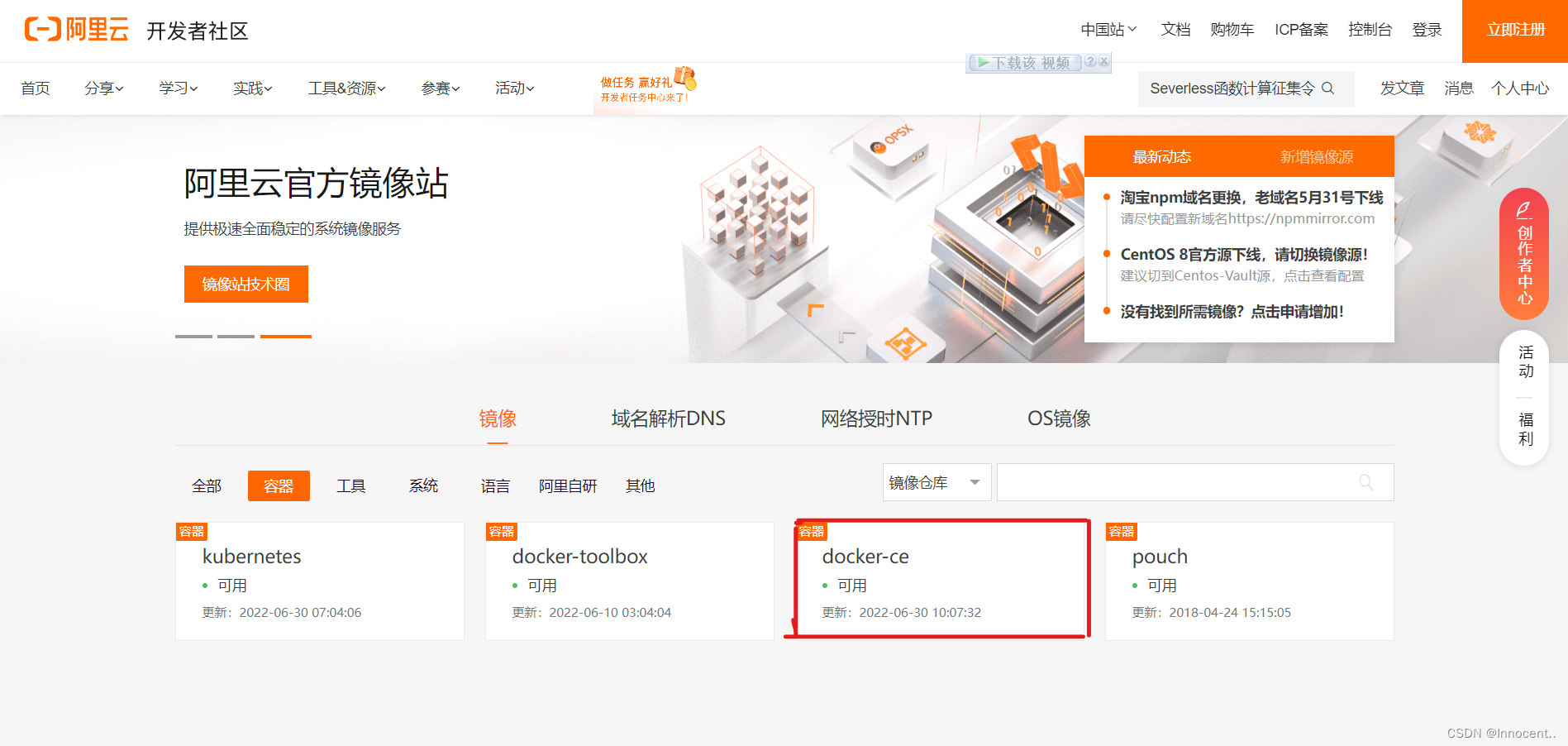This screenshot has height=746, width=1568.
Task: Select the 阿里自研 category filter
Action: (568, 486)
